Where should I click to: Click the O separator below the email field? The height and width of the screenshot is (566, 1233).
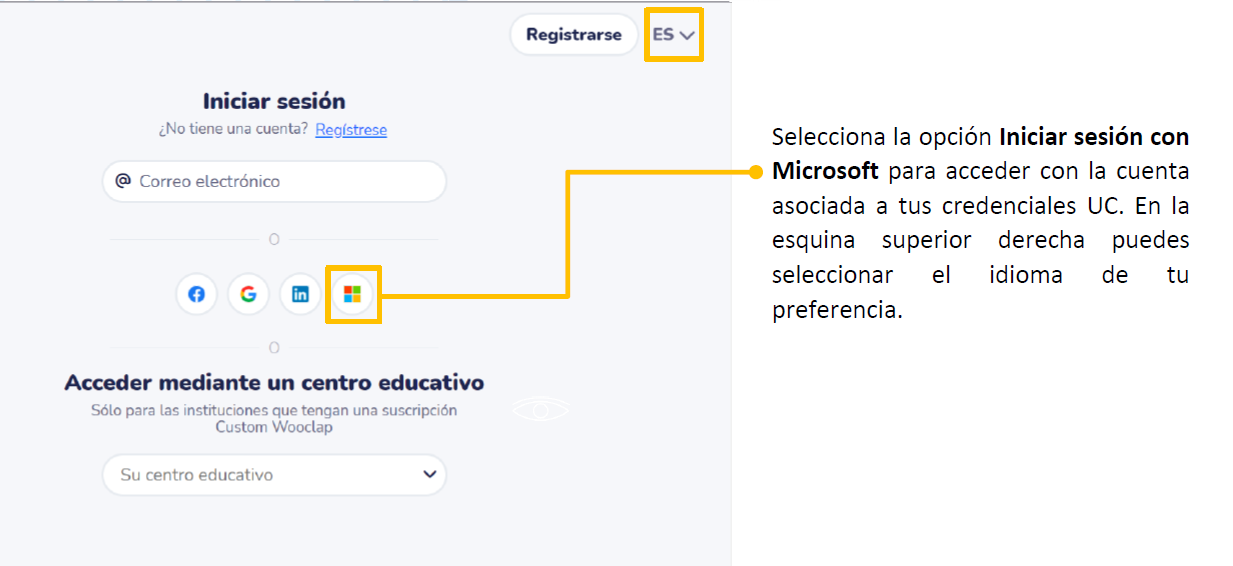click(x=274, y=240)
